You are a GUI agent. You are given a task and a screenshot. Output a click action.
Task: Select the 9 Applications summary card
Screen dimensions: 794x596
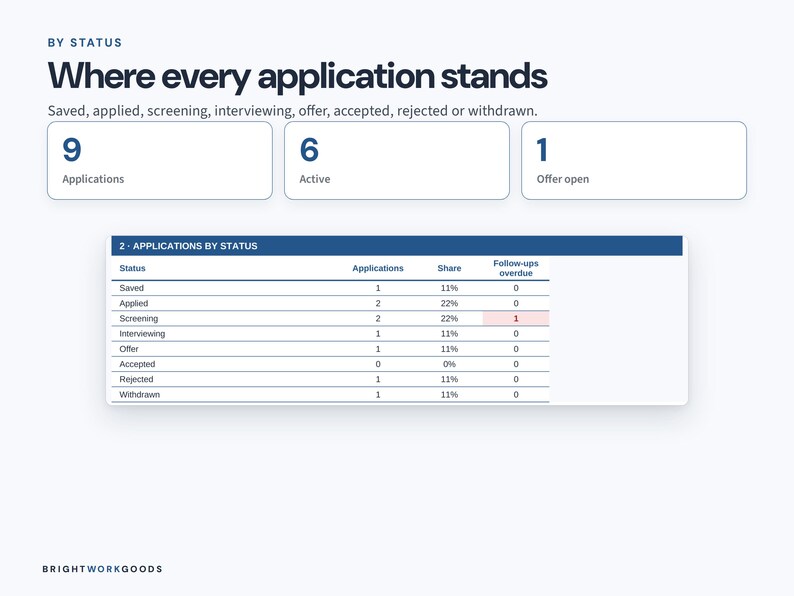coord(160,161)
